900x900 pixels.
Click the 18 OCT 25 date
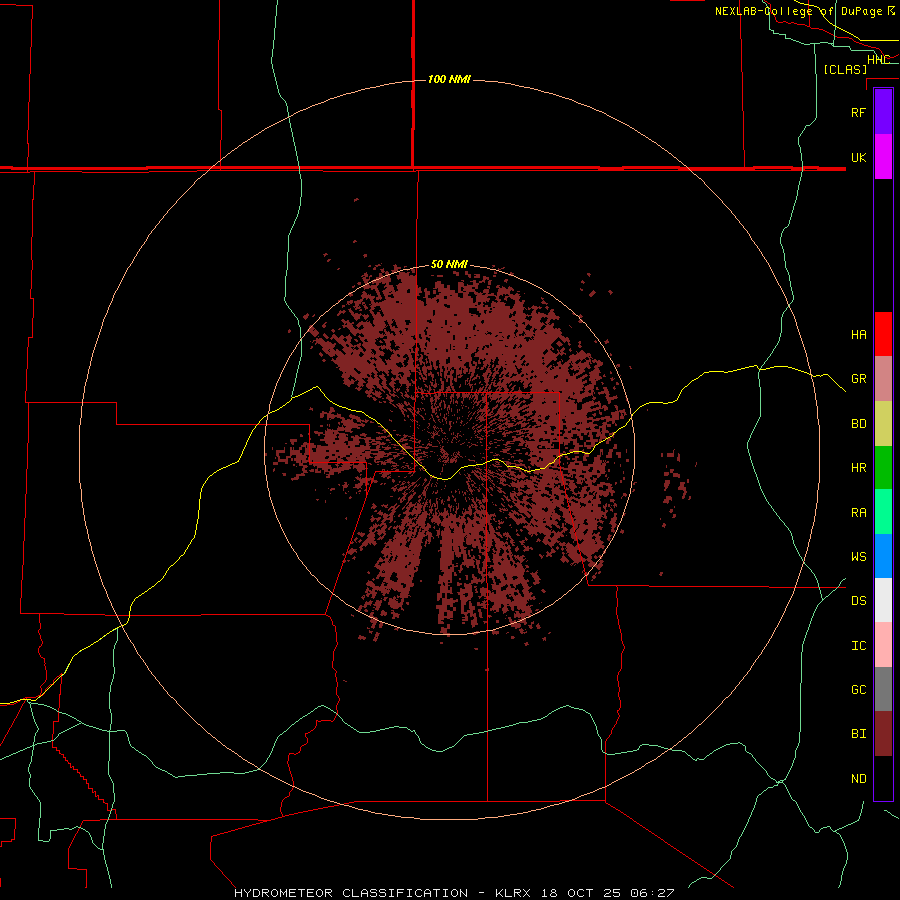[581, 893]
